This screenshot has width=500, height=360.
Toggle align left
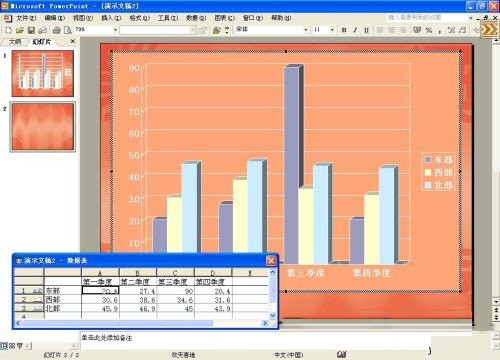coord(380,30)
